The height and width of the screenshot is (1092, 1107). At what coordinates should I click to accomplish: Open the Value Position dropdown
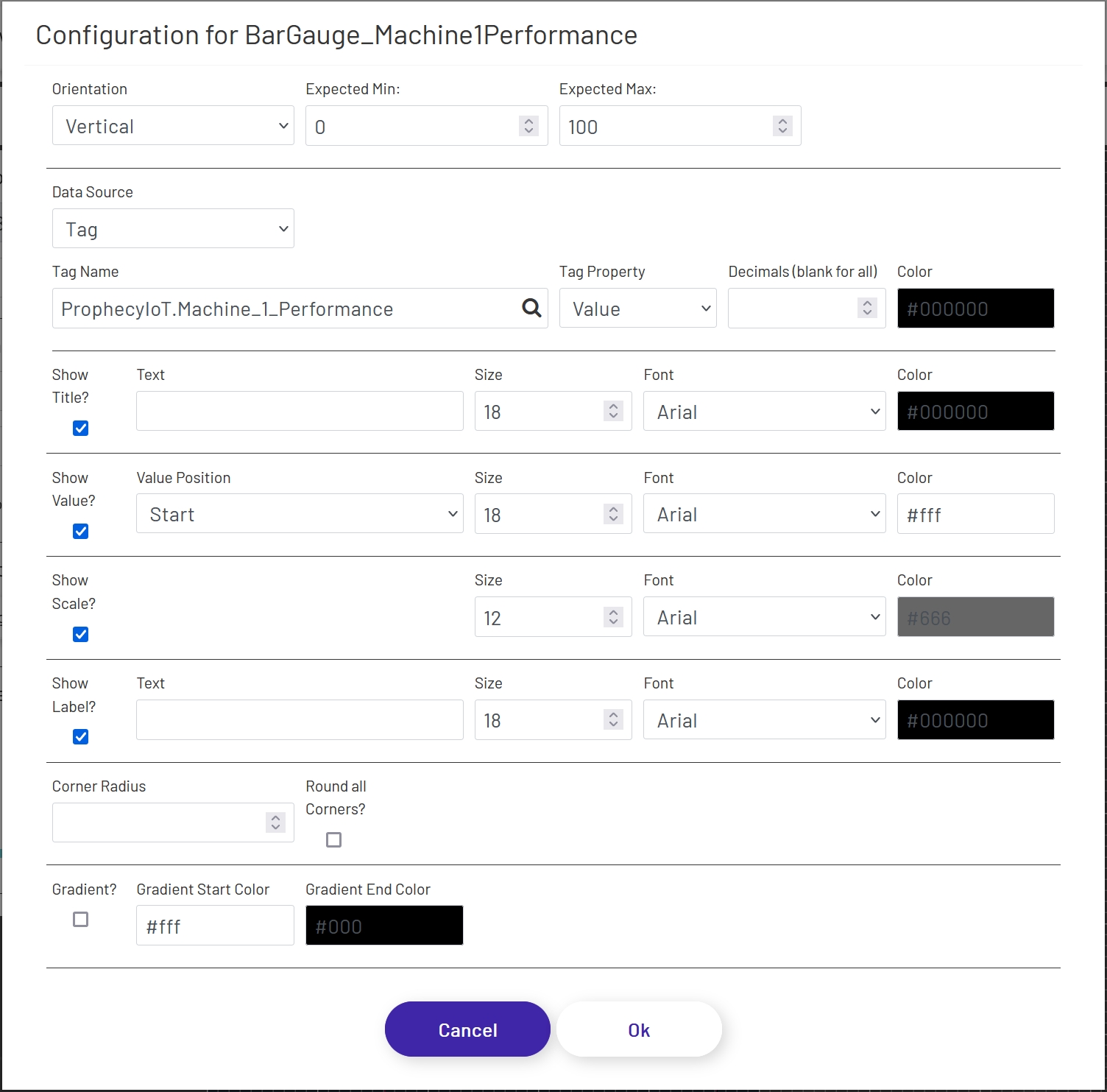[300, 514]
